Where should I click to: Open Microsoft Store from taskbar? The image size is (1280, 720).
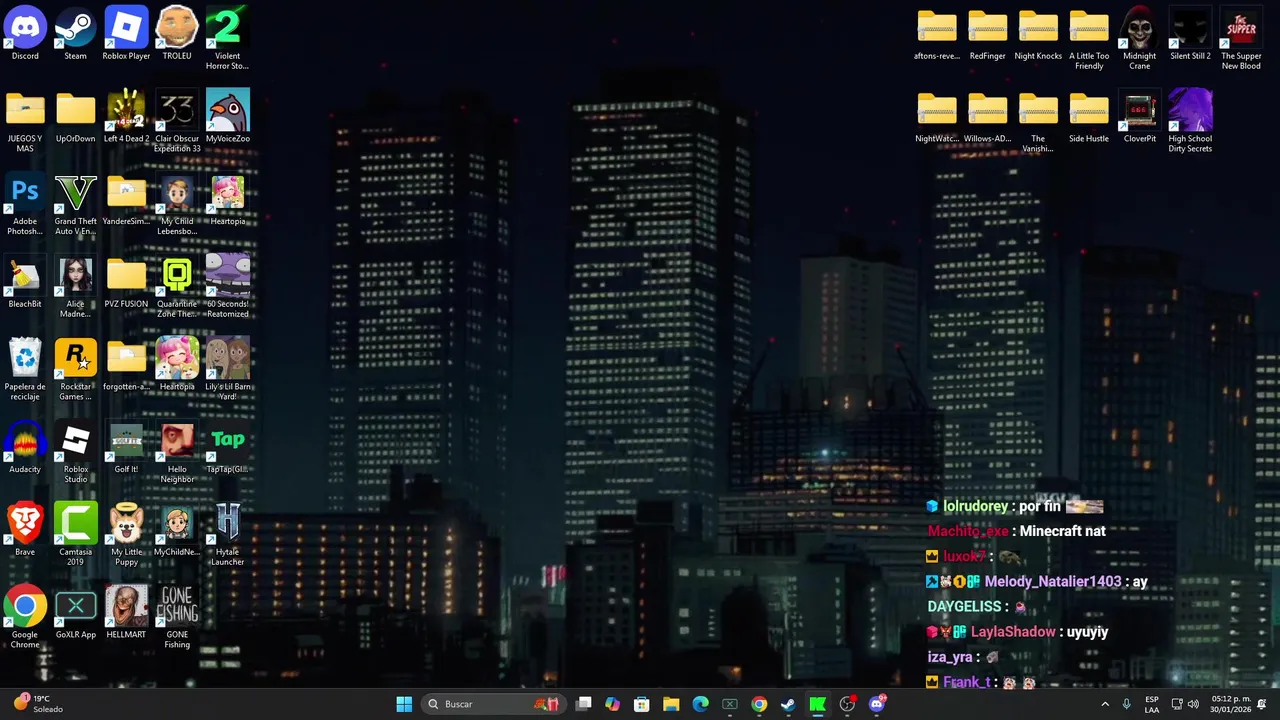642,704
